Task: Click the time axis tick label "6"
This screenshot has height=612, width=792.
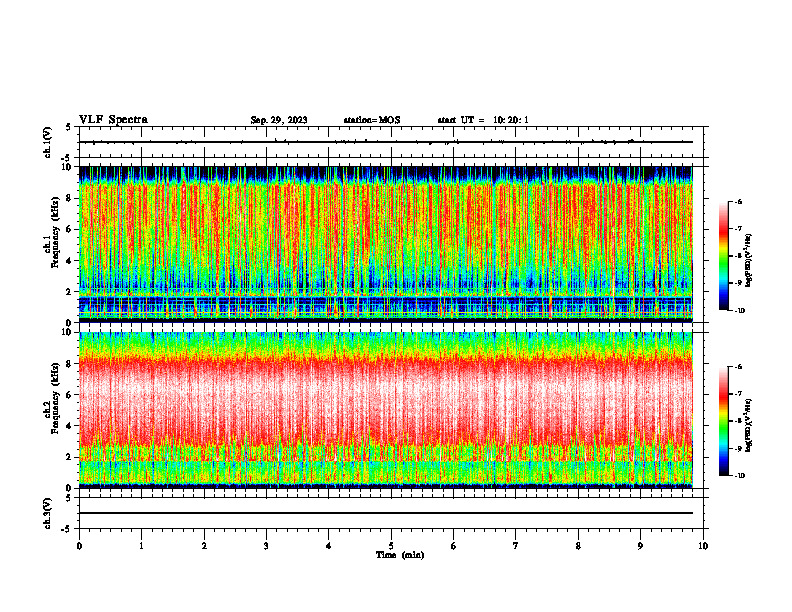Action: [x=454, y=546]
